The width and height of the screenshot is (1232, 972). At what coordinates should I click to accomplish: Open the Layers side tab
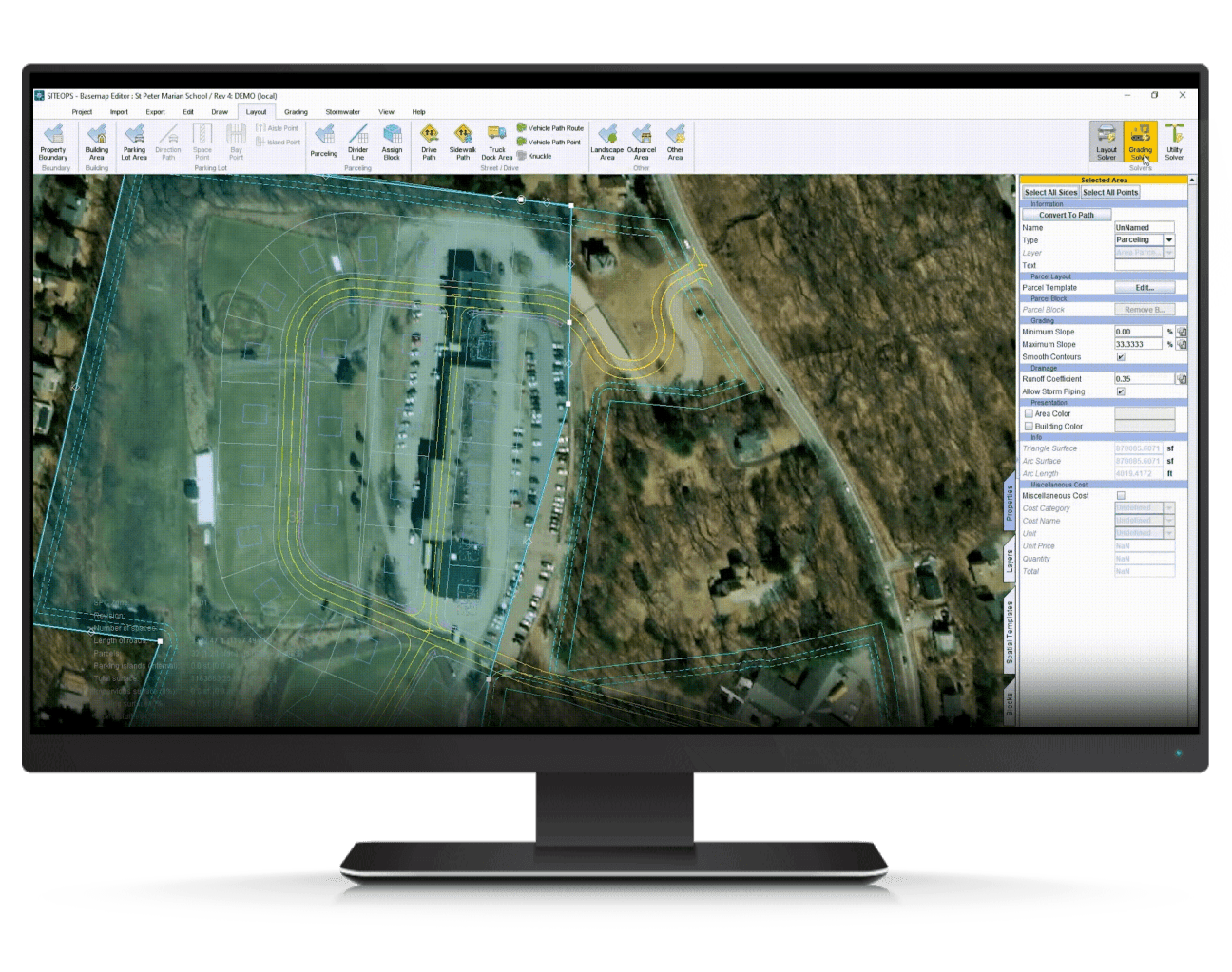(1011, 561)
